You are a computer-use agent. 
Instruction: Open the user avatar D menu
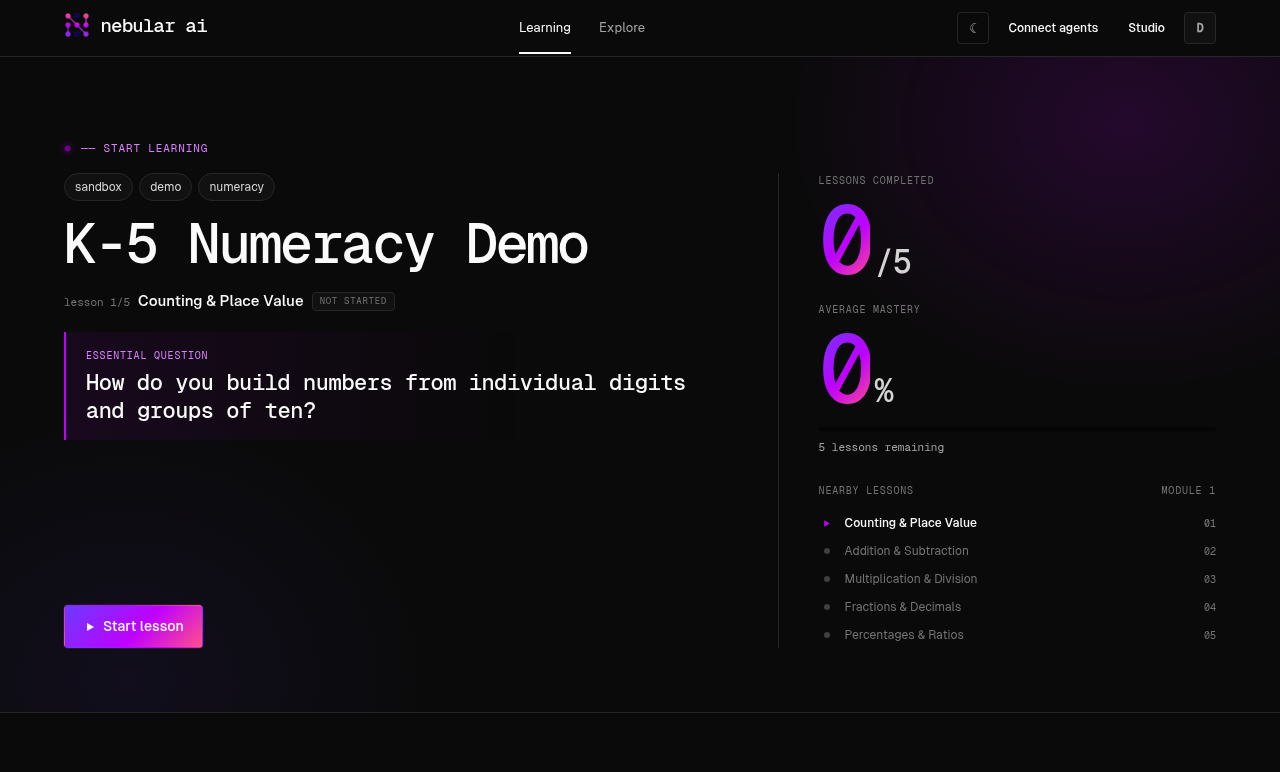click(1200, 28)
